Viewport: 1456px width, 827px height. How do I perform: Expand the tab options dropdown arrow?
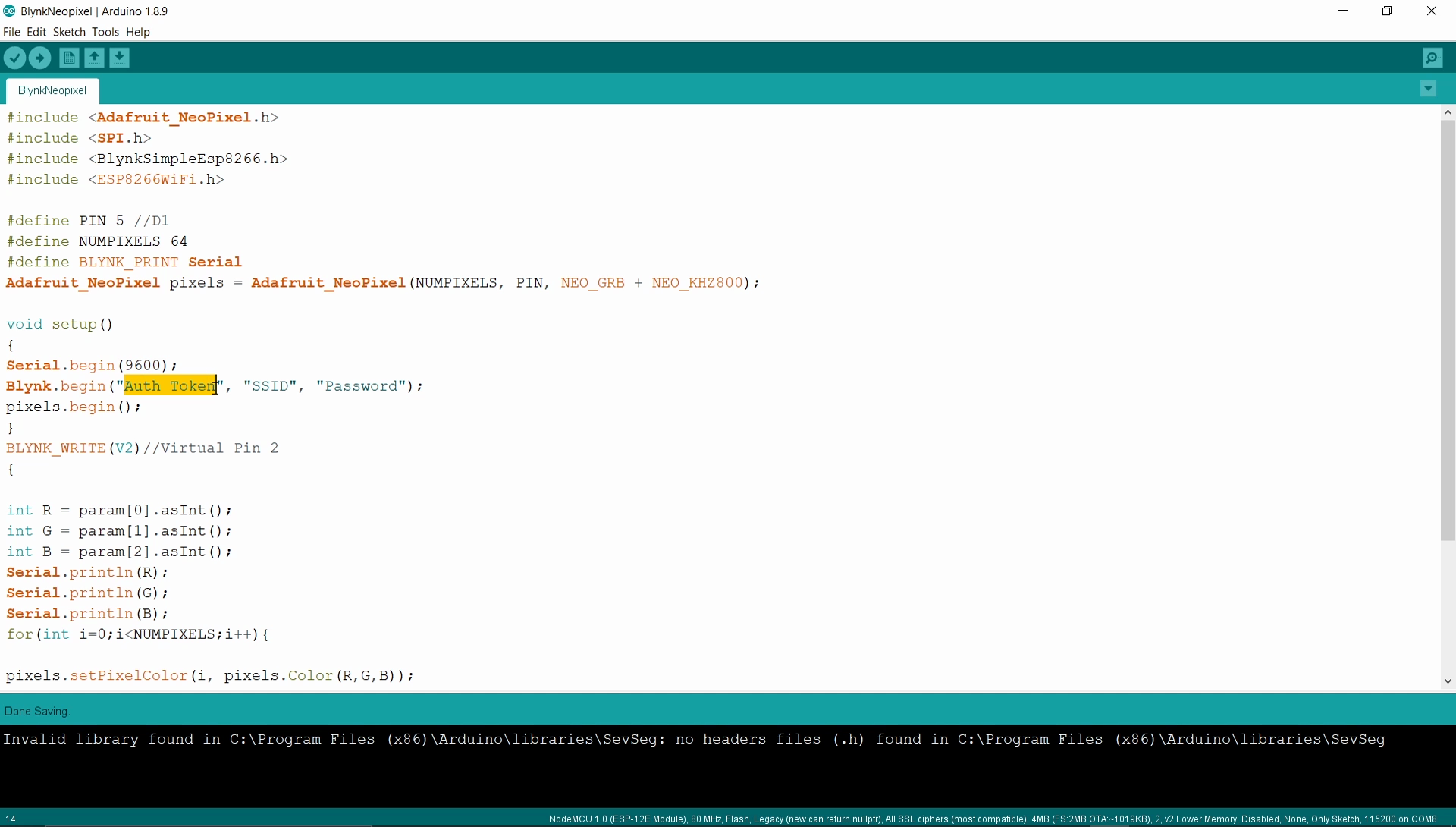(1428, 89)
